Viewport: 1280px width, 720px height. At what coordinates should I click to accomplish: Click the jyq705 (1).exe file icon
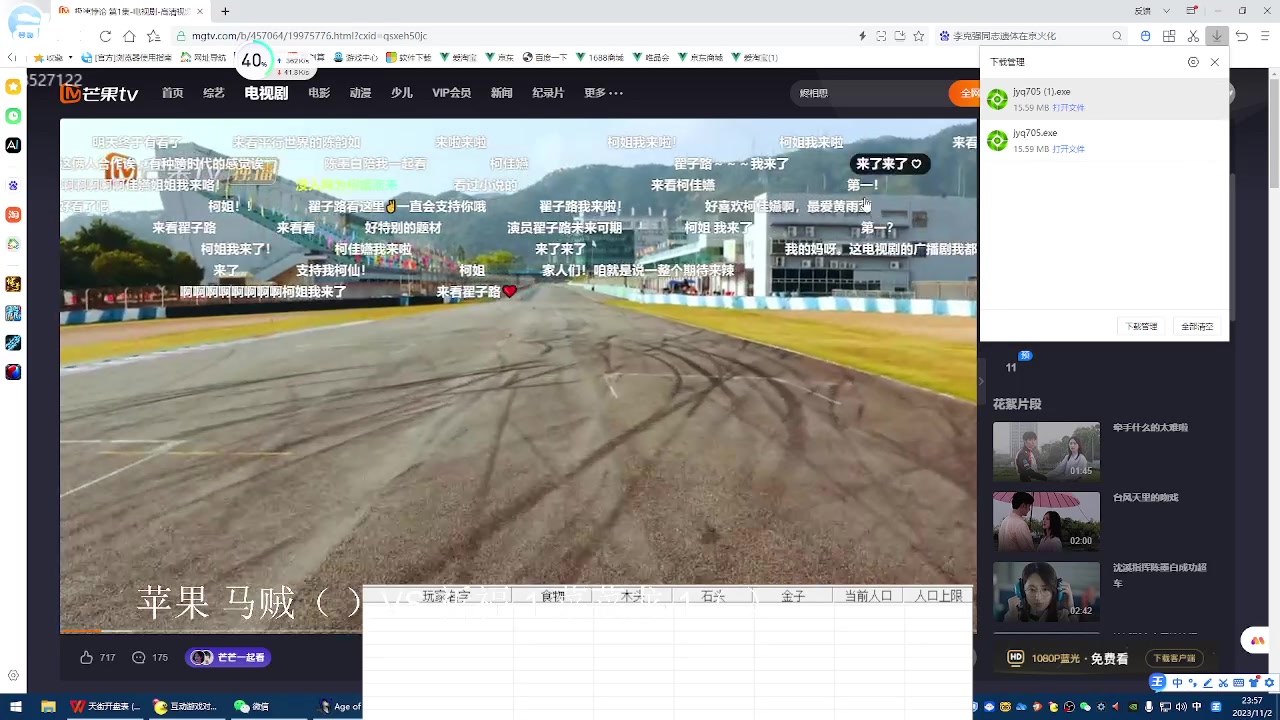[997, 99]
